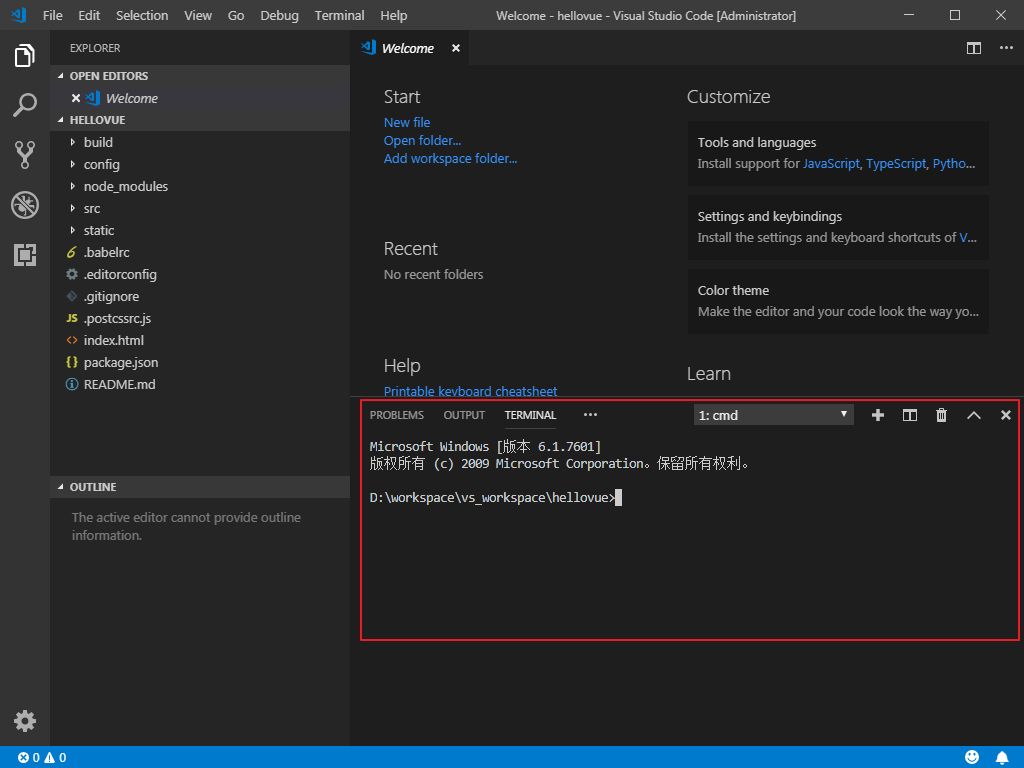
Task: Maximize the terminal panel size
Action: (x=974, y=415)
